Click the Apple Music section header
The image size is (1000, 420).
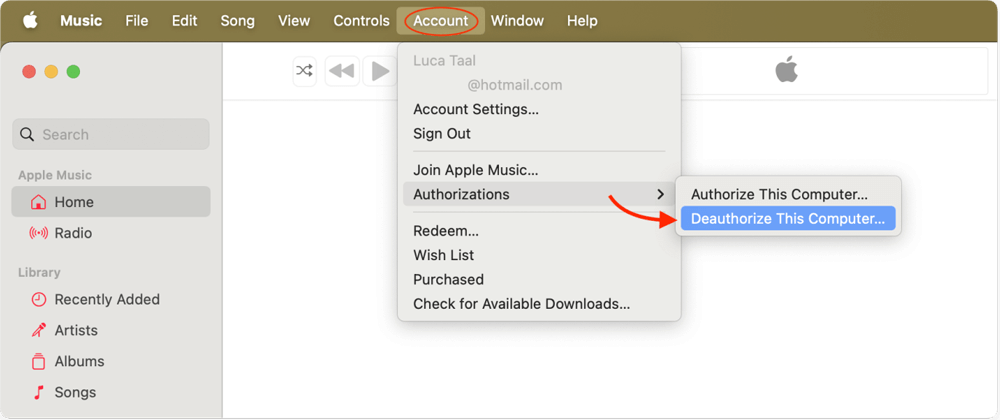coord(55,175)
